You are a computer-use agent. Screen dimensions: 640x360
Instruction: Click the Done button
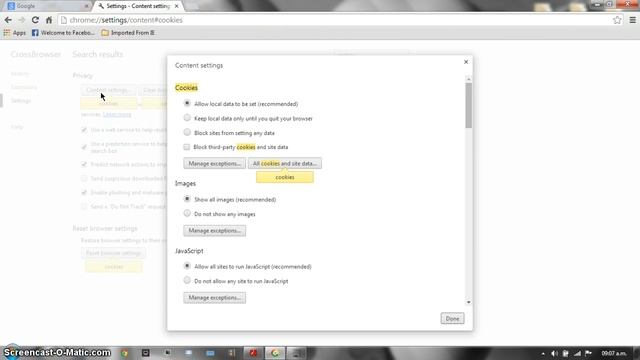(x=452, y=318)
